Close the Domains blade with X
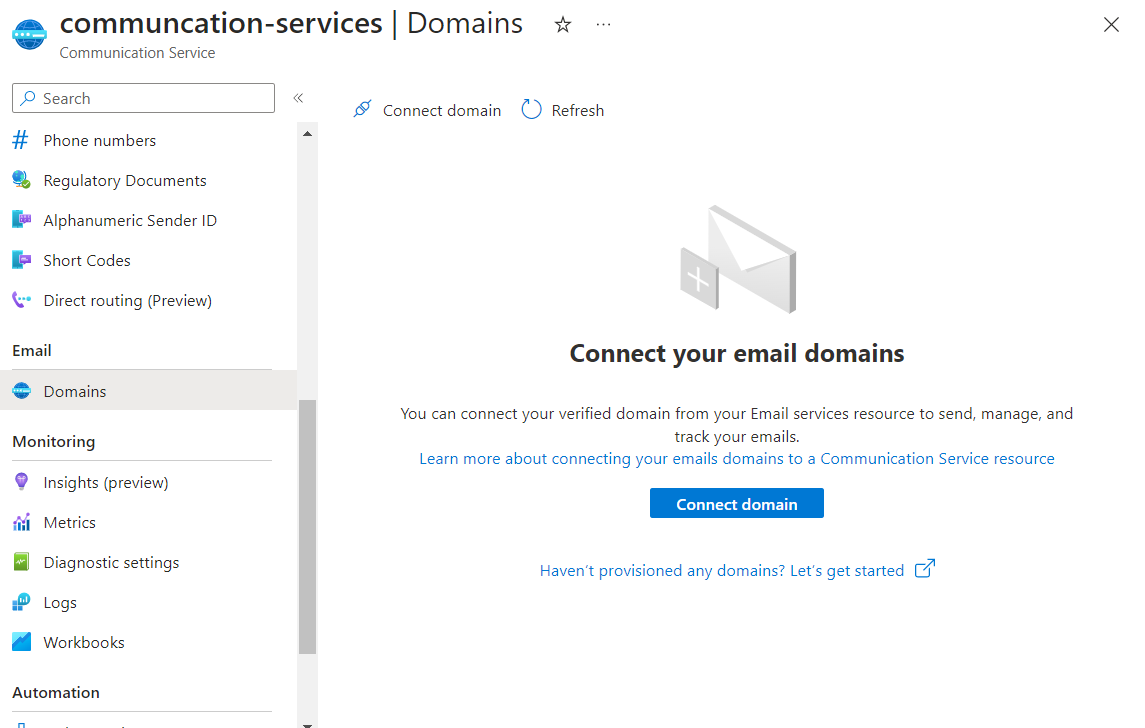Viewport: 1145px width, 728px height. click(1111, 25)
